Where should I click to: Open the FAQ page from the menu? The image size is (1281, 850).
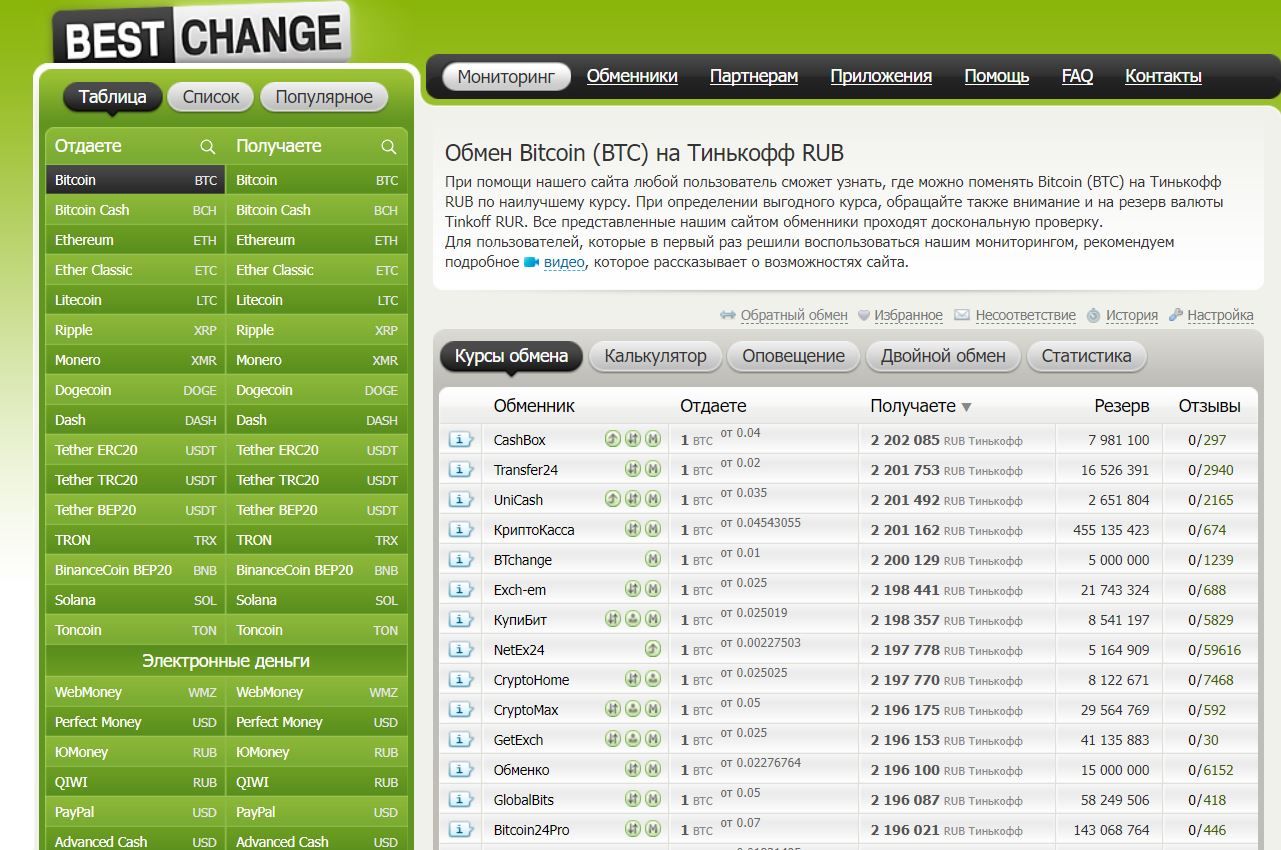1077,76
